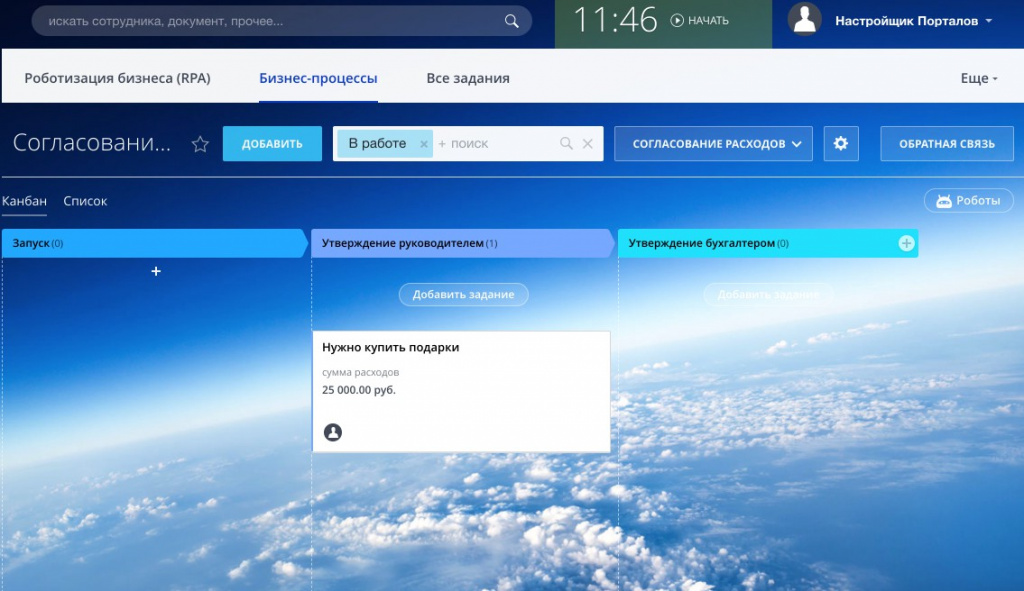Switch to the Канбан view
1024x591 pixels.
[x=24, y=201]
